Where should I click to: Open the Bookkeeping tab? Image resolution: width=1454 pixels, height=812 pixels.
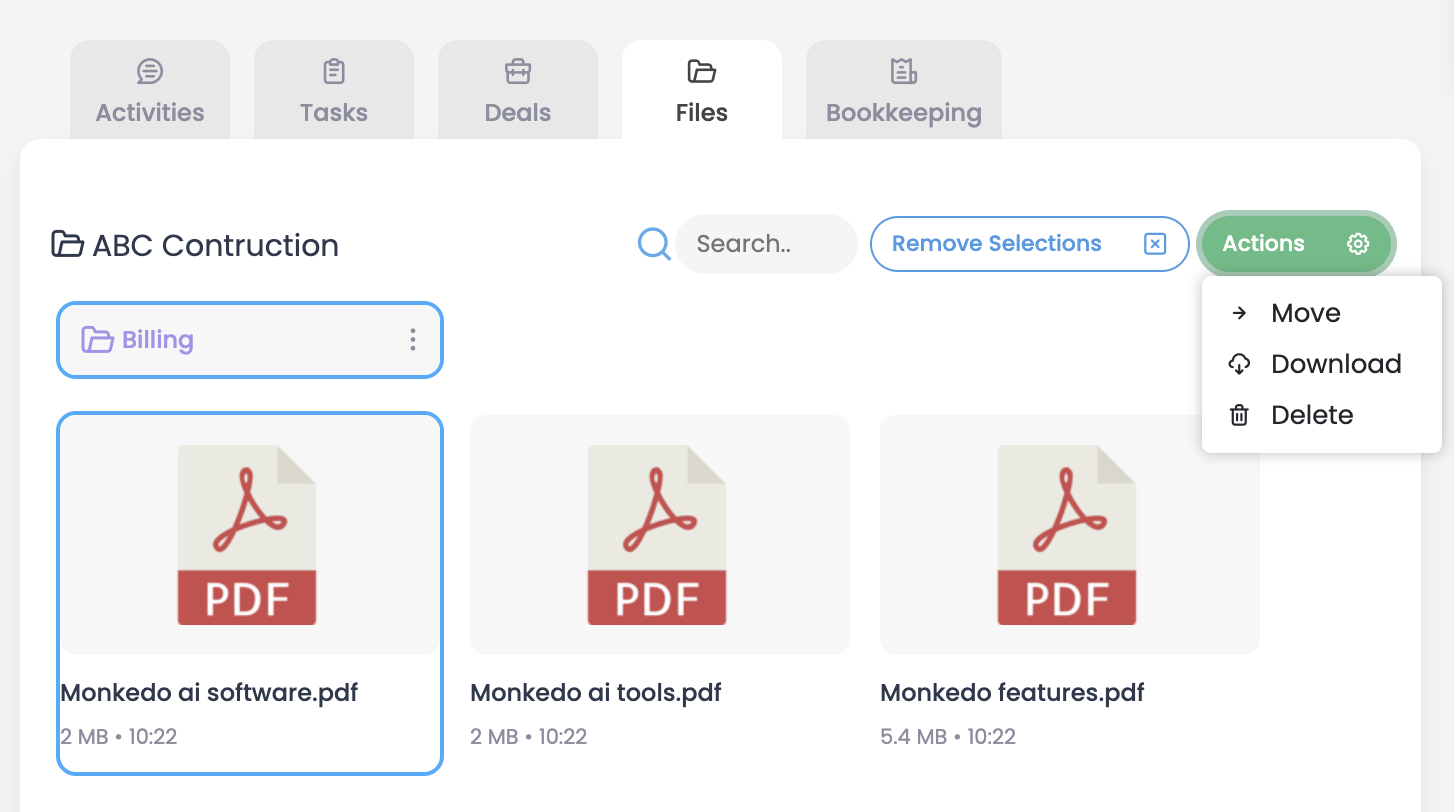pos(903,92)
